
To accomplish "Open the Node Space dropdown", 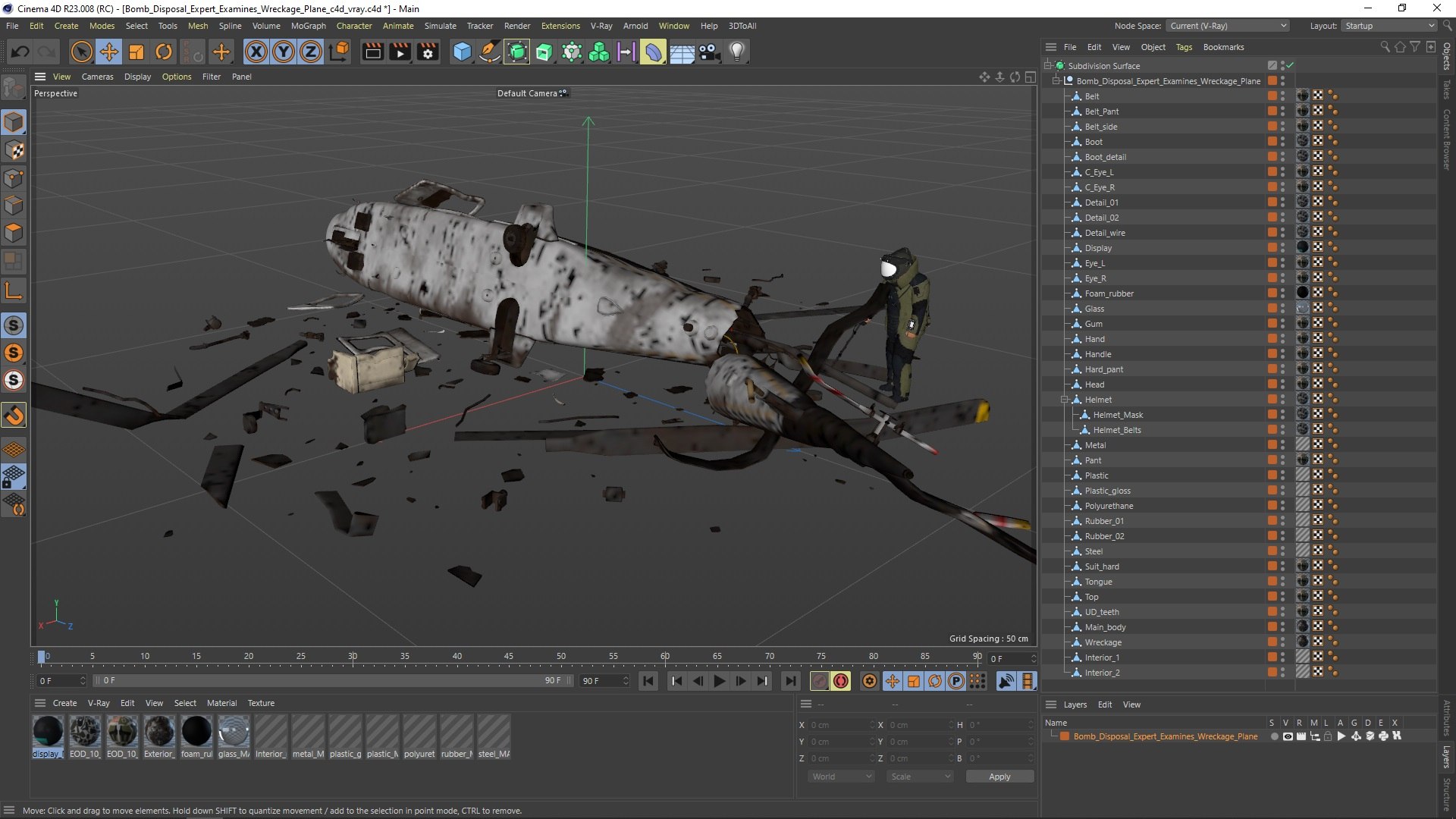I will [x=1228, y=26].
